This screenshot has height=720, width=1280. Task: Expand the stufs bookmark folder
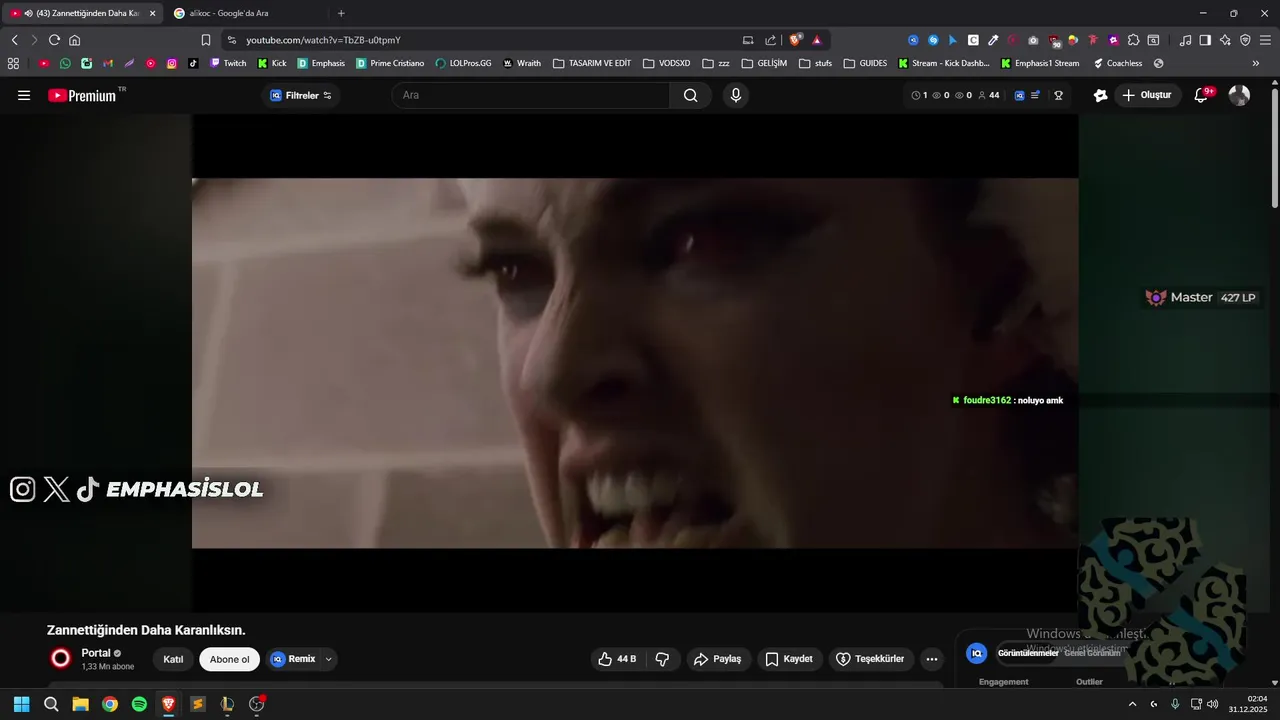pyautogui.click(x=815, y=63)
